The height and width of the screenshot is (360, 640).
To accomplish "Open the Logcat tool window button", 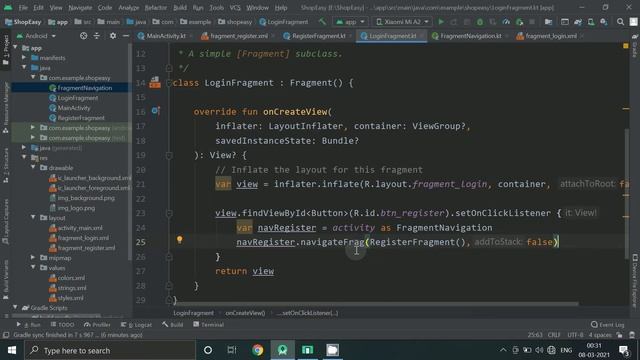I will 136,324.
